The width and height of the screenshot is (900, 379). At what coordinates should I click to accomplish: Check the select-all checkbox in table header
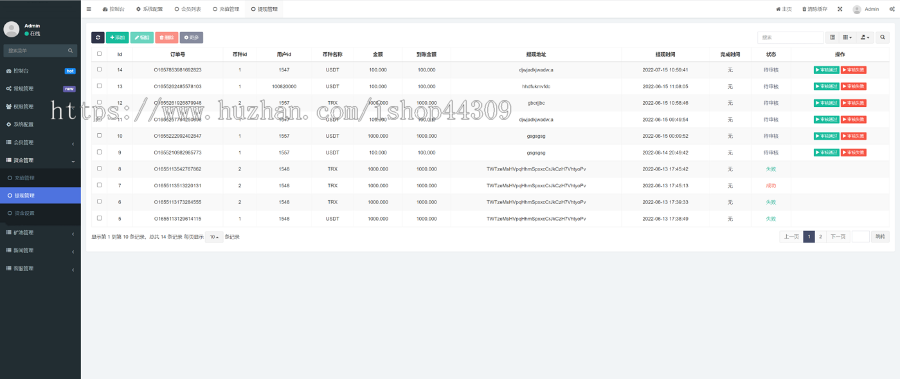tap(99, 53)
